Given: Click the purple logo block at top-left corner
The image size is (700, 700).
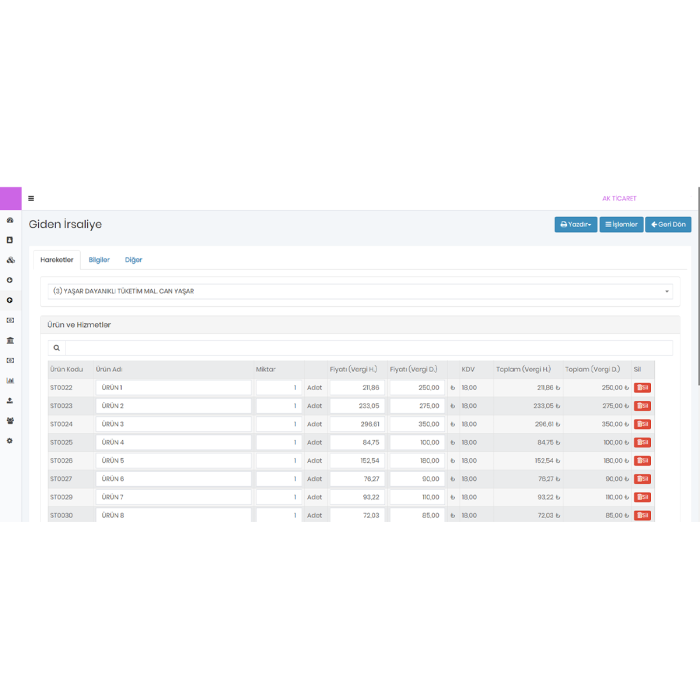Looking at the screenshot, I should [x=11, y=198].
